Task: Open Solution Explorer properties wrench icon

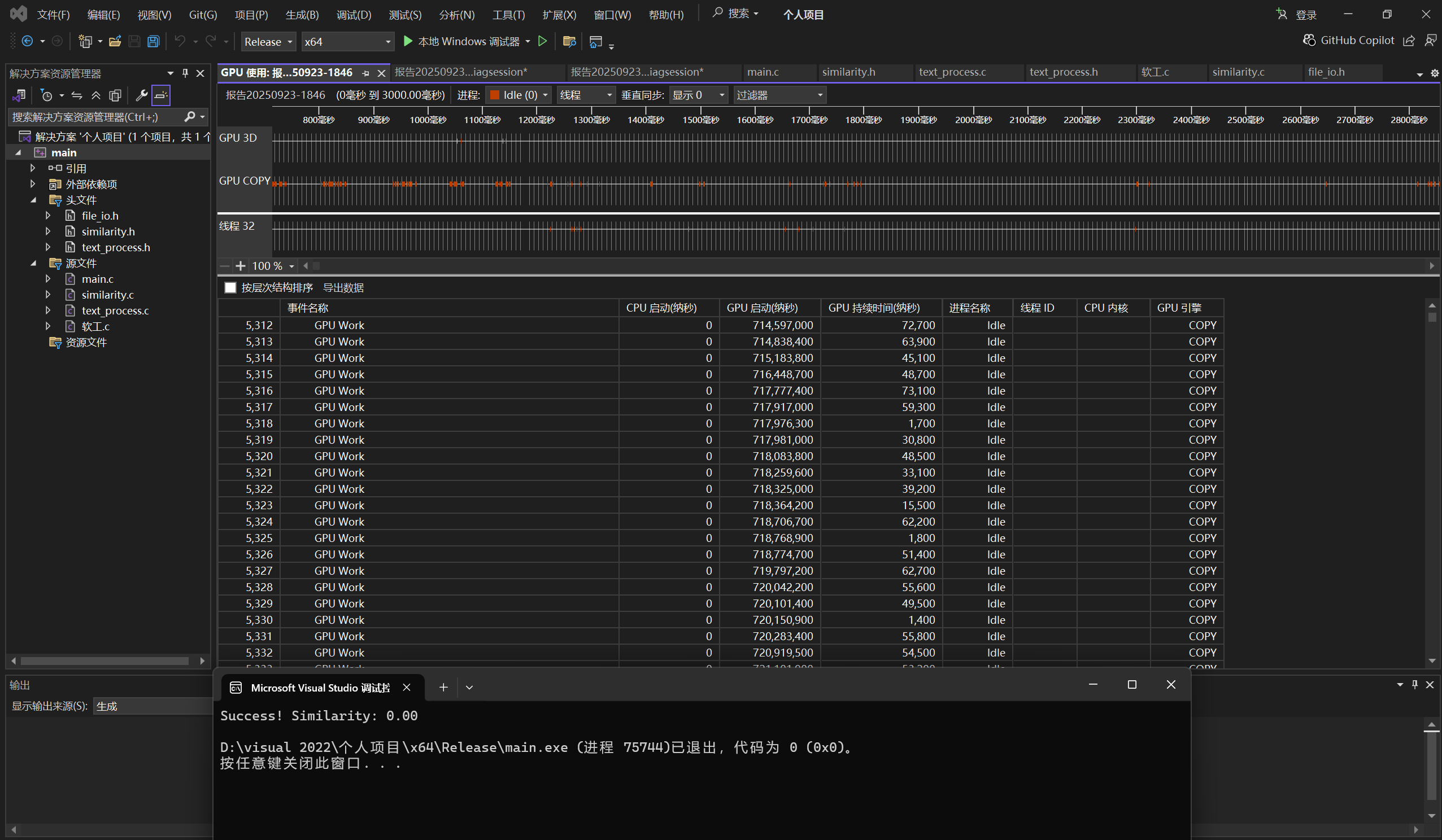Action: pyautogui.click(x=141, y=95)
